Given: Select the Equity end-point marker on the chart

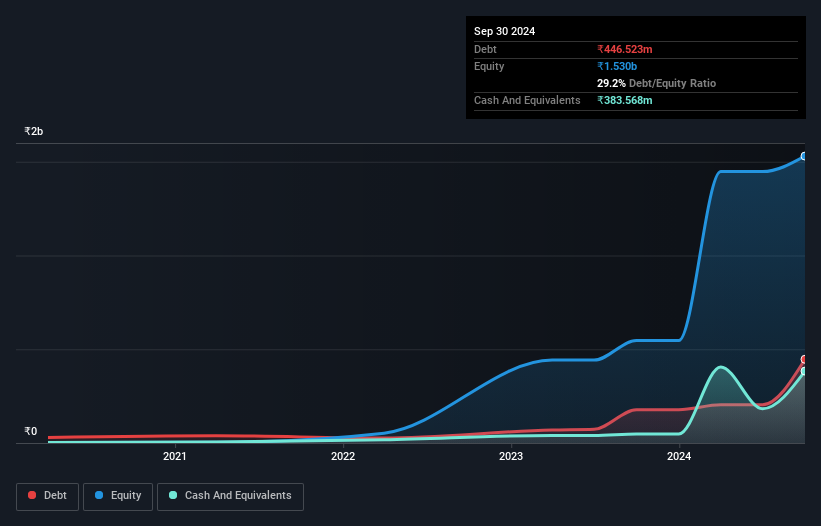Looking at the screenshot, I should [x=804, y=156].
